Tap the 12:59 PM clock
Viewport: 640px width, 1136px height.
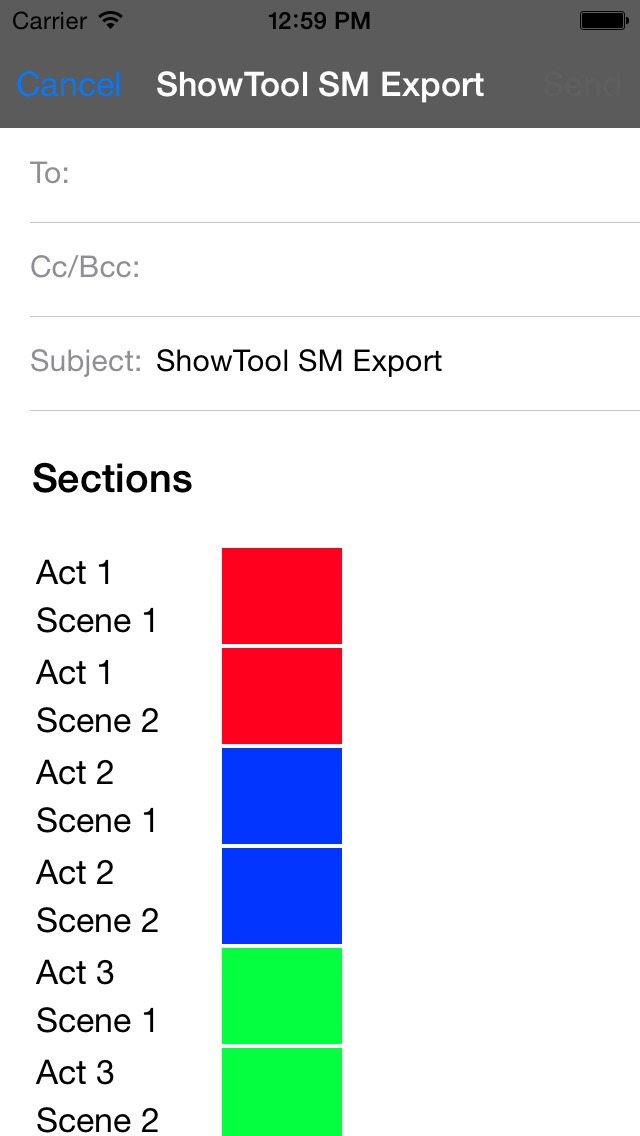click(319, 21)
